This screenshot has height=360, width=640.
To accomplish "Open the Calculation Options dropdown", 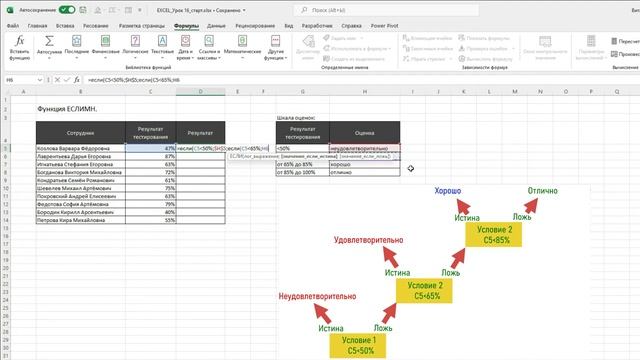I will [x=590, y=48].
